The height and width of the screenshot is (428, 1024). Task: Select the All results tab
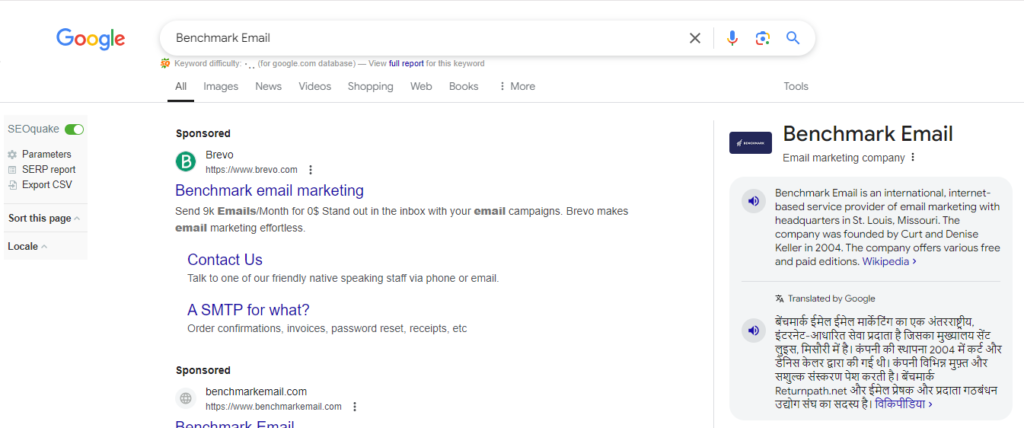pyautogui.click(x=181, y=86)
